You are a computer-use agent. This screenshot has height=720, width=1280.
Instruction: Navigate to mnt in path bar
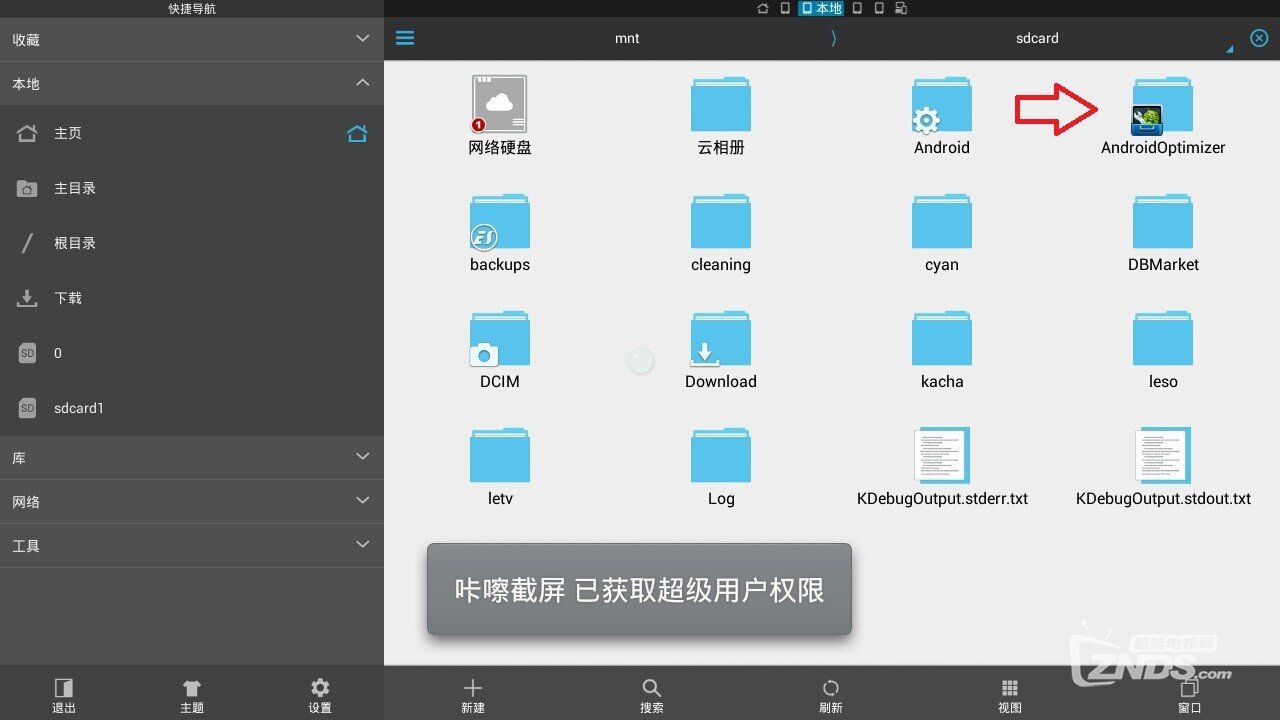tap(627, 38)
